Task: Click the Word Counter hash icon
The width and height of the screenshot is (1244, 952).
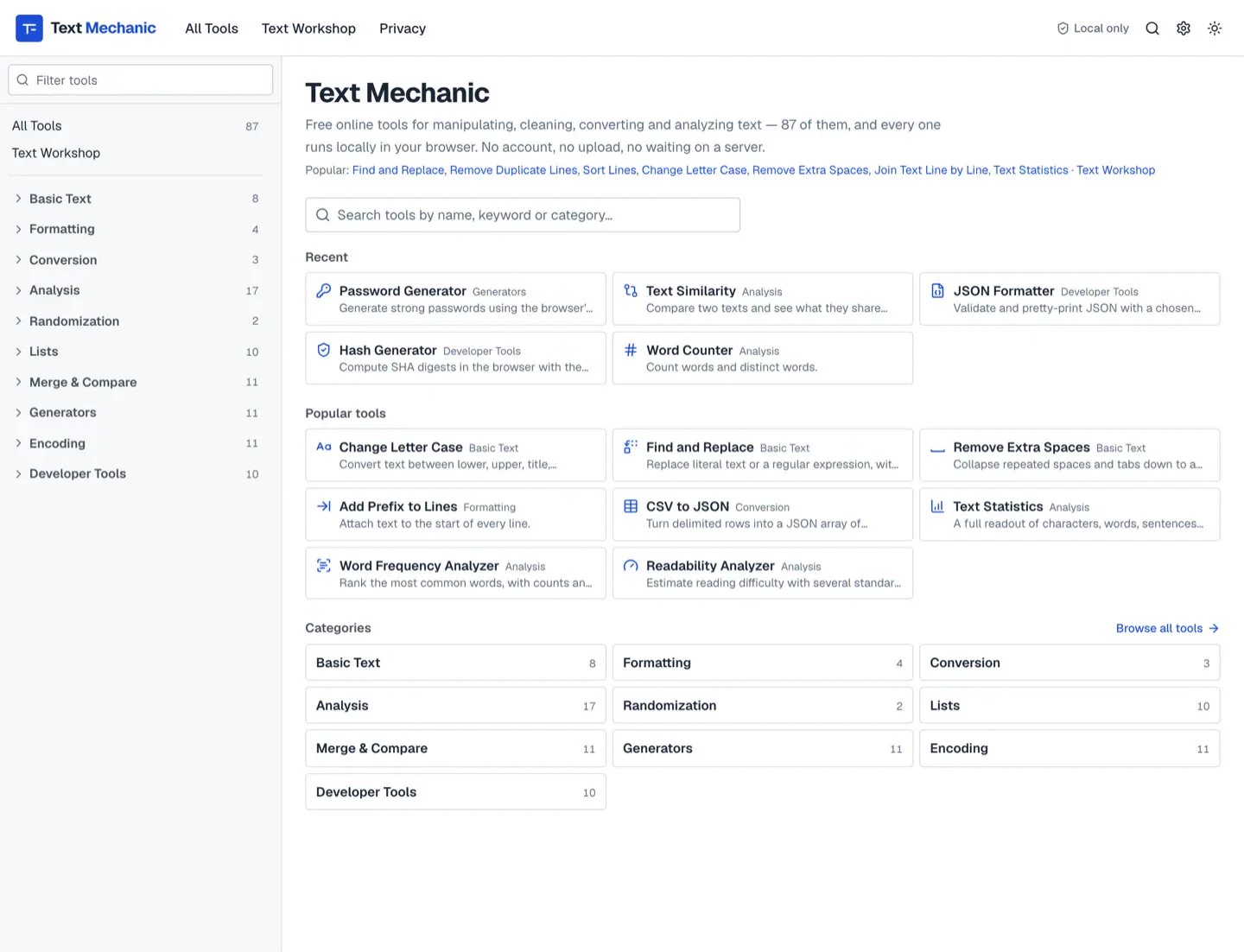Action: (x=631, y=350)
